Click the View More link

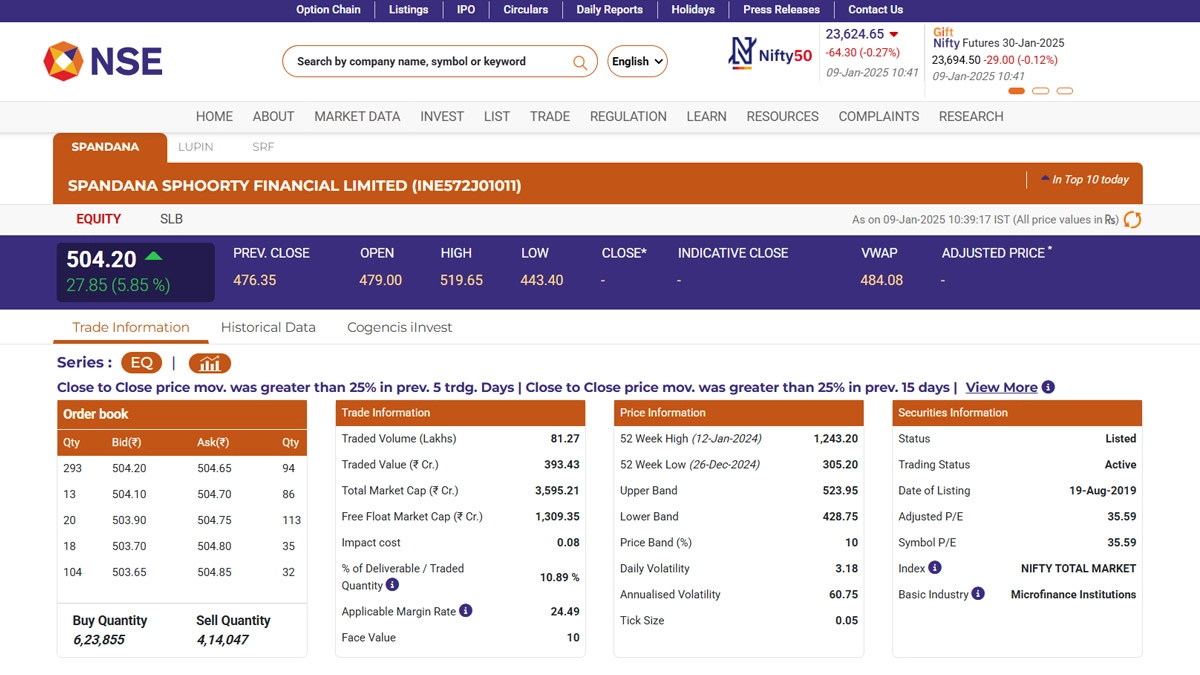[x=1001, y=387]
